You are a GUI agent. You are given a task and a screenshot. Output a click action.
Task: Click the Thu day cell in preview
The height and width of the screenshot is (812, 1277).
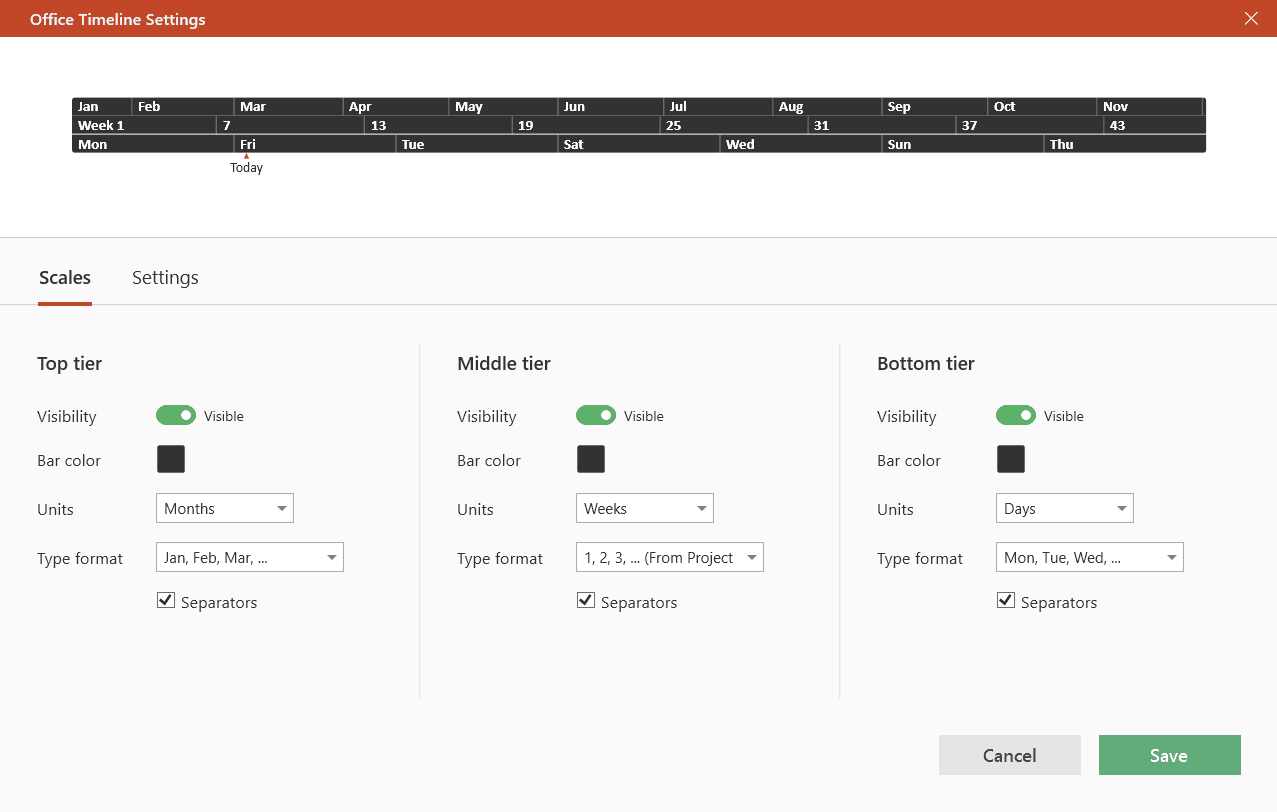click(1125, 144)
